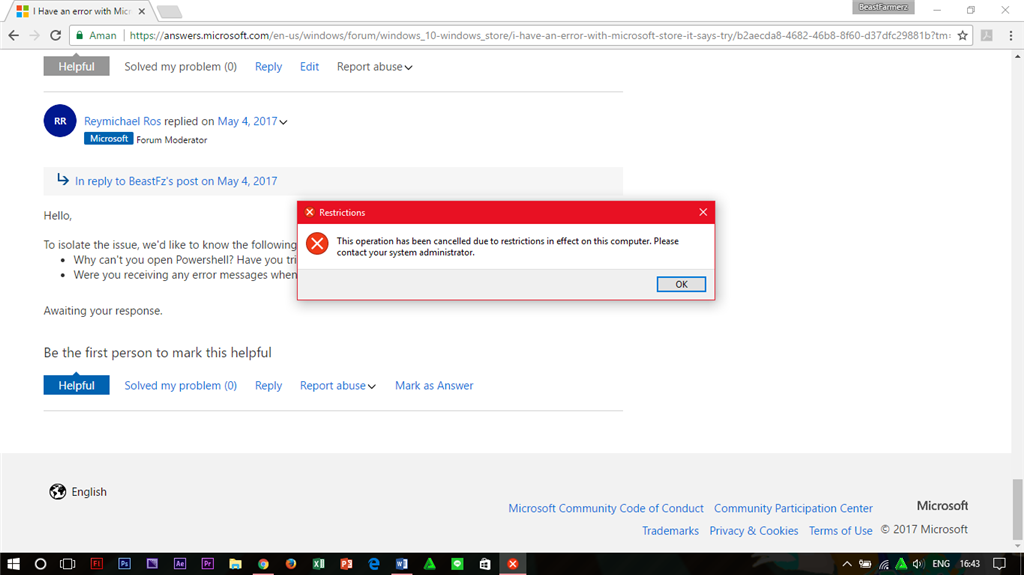
Task: Go back using Chrome's back arrow
Action: click(x=14, y=35)
